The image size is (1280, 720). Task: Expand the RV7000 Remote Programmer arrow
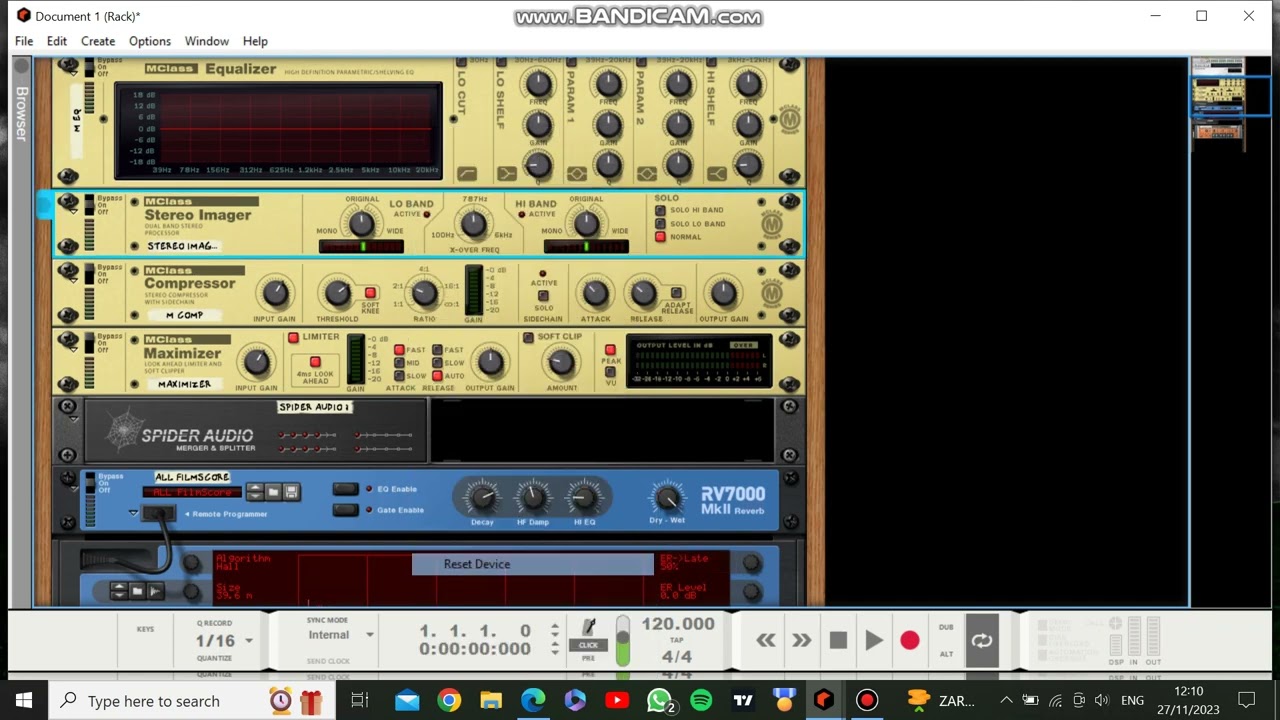pos(133,513)
